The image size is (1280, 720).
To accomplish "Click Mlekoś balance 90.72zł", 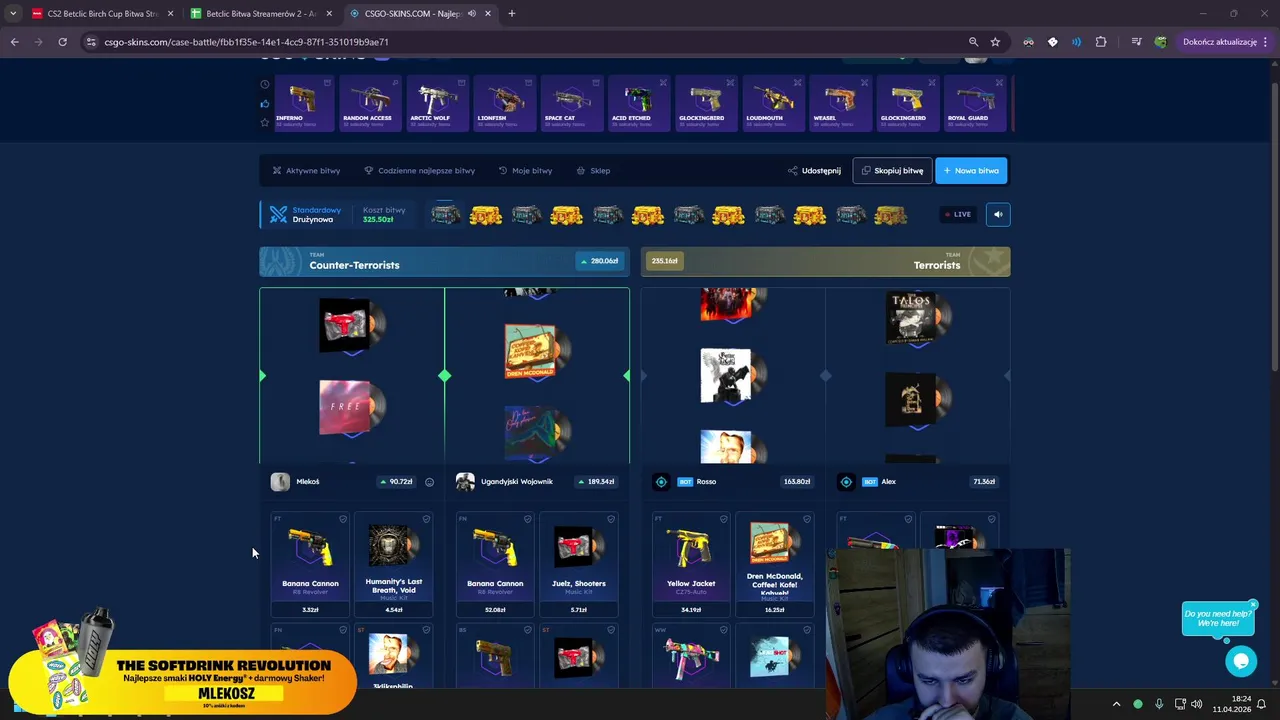I will point(396,482).
